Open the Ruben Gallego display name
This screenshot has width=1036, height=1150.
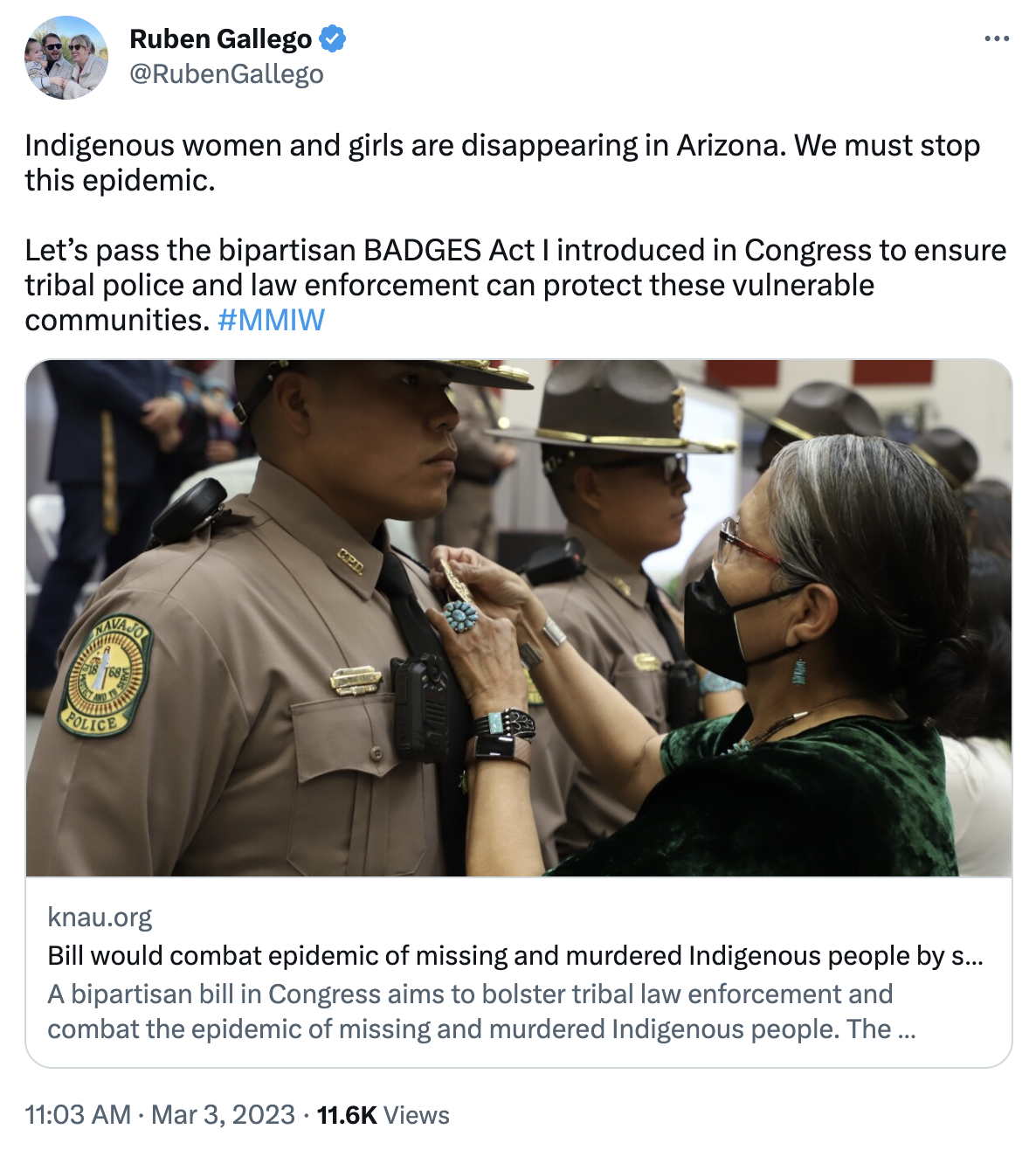click(x=220, y=38)
